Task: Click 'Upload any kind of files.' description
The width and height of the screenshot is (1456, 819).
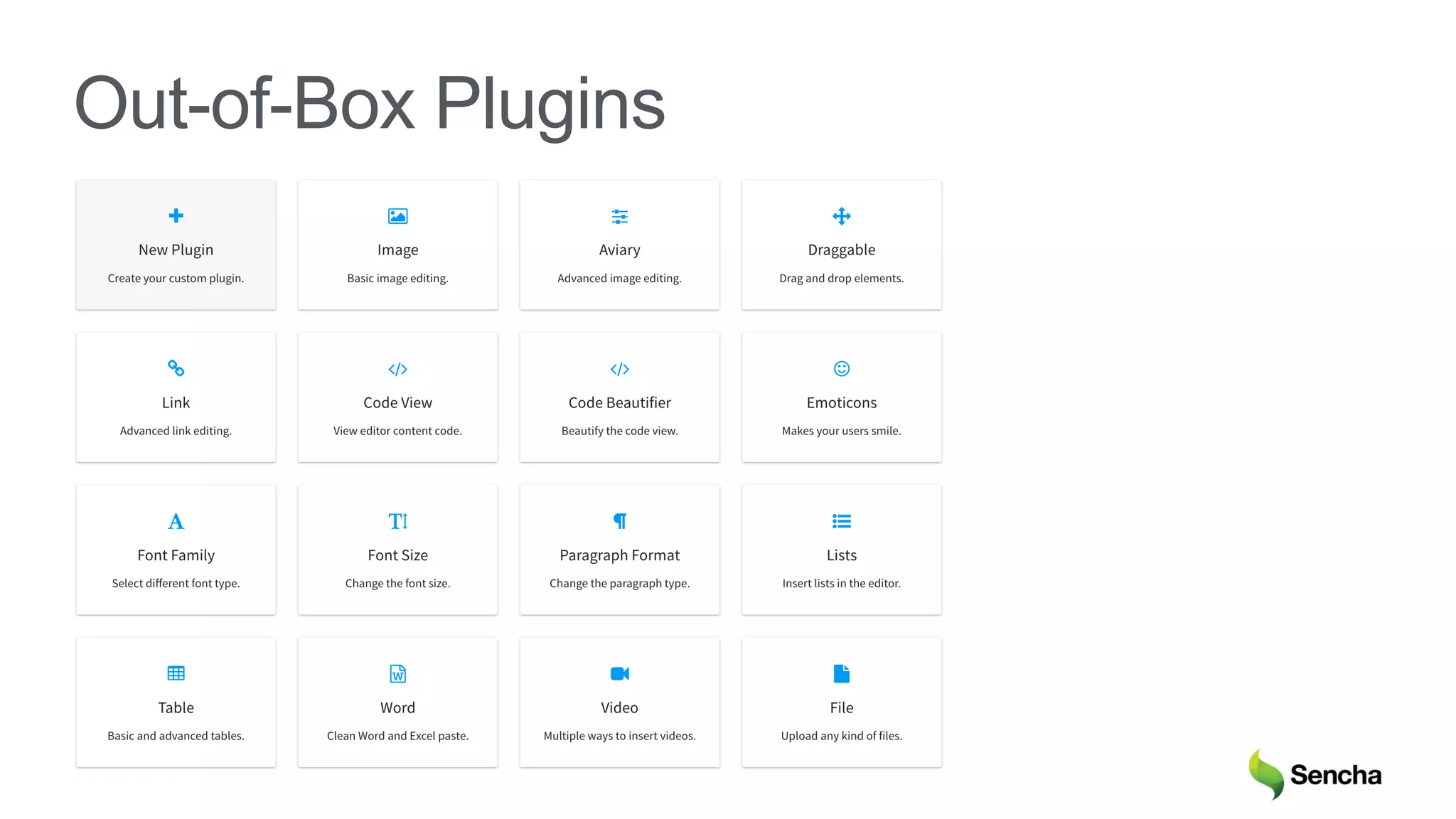Action: (x=841, y=736)
